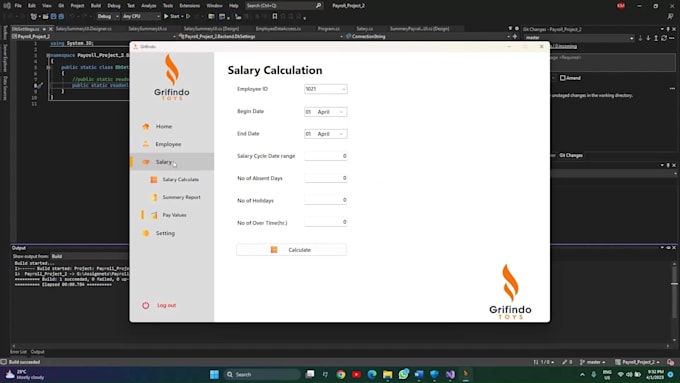Screen dimensions: 680x383
Task: Open the End Date picker dropdown
Action: (342, 134)
